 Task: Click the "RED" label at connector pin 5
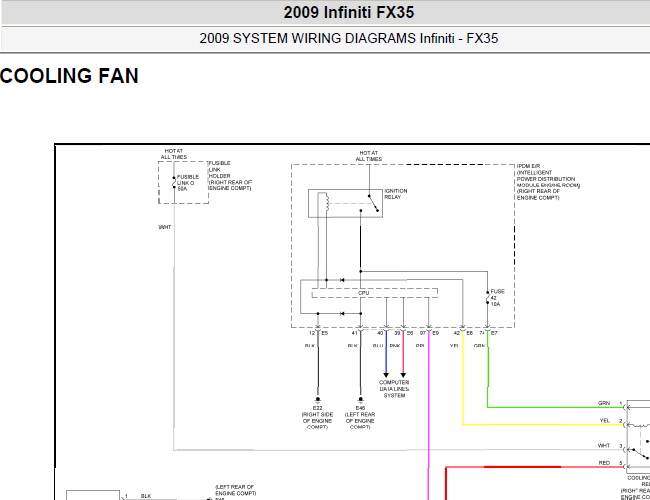pos(604,463)
